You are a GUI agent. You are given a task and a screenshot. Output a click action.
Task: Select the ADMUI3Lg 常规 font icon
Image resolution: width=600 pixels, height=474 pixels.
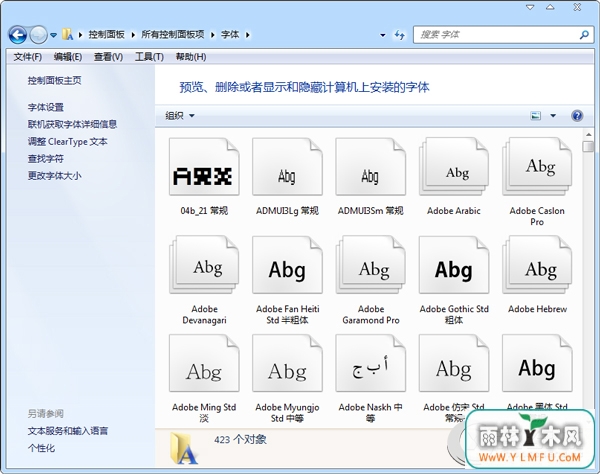pyautogui.click(x=287, y=167)
